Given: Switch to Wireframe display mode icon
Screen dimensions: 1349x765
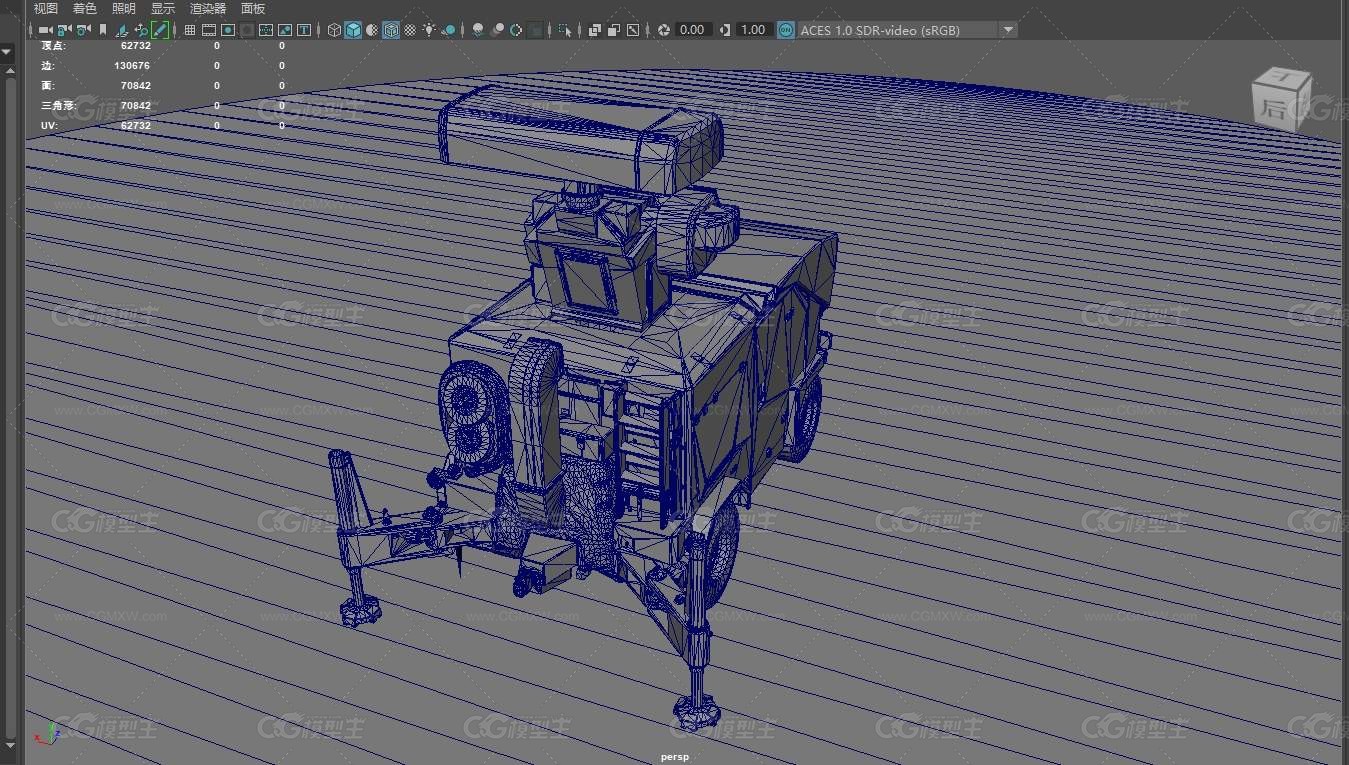Looking at the screenshot, I should pyautogui.click(x=334, y=30).
